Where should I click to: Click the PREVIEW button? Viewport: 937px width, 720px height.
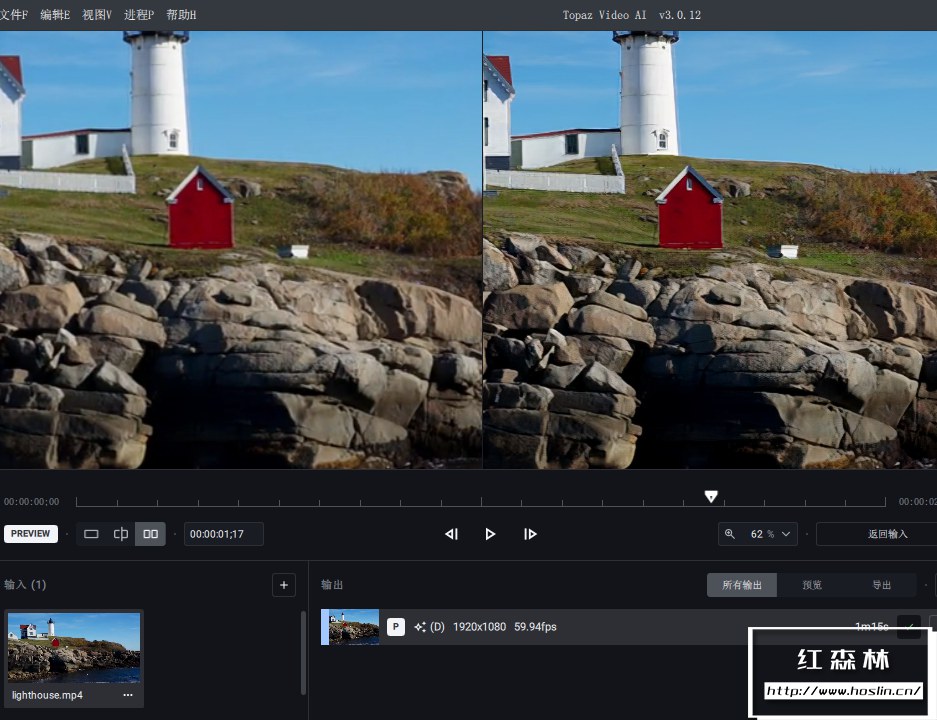click(30, 534)
